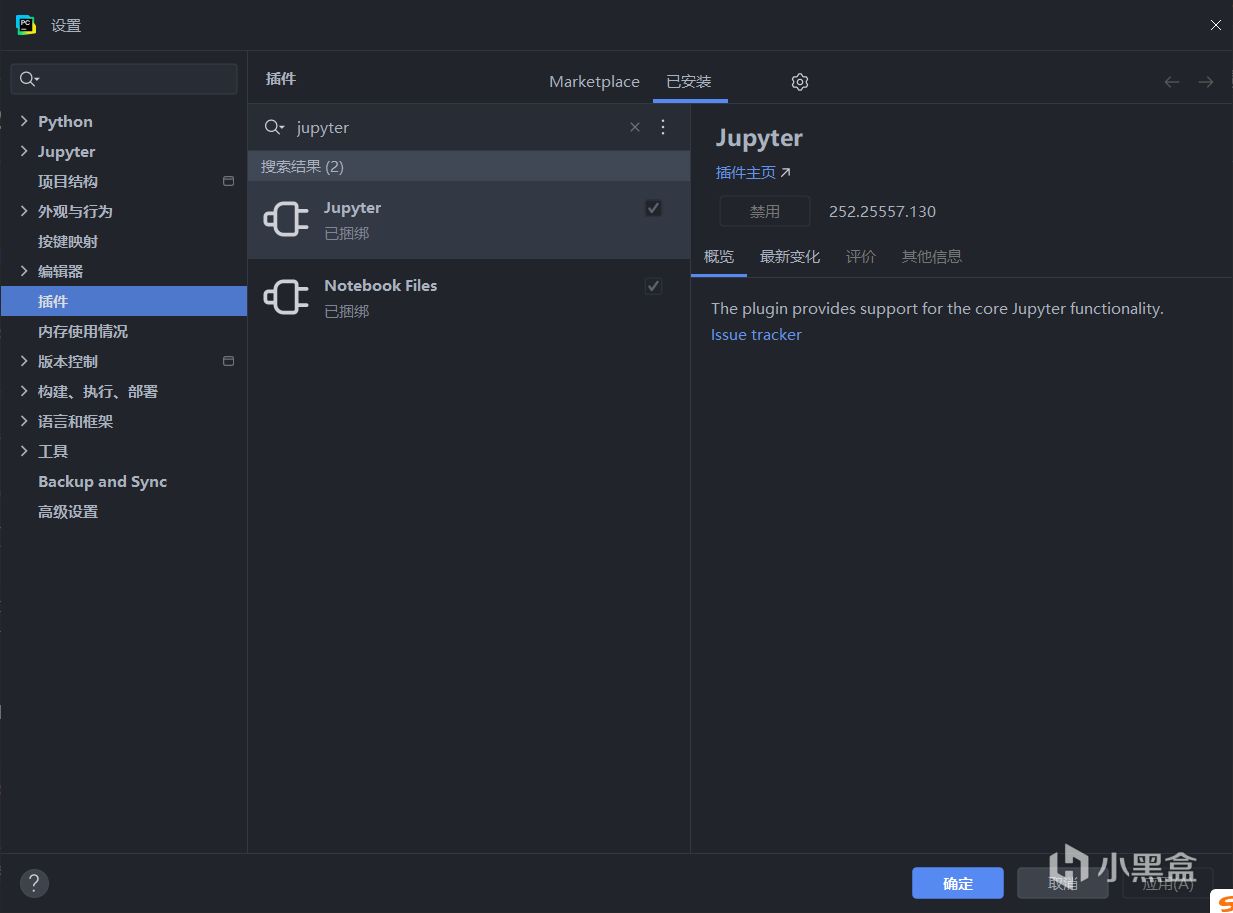The height and width of the screenshot is (913, 1233).
Task: Switch to the Marketplace tab
Action: [594, 82]
